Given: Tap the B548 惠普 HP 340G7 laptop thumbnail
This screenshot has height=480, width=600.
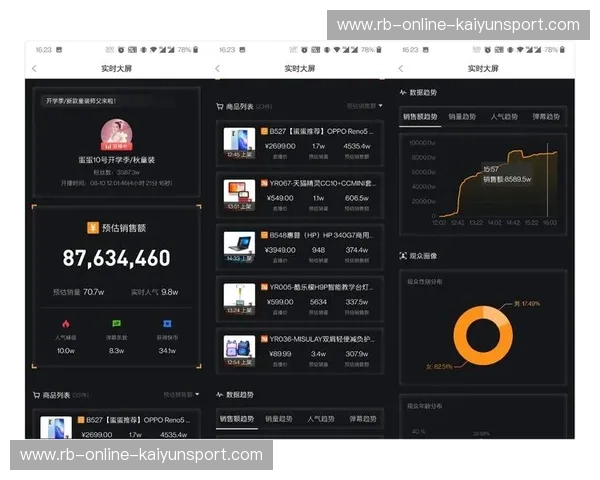Looking at the screenshot, I should [x=239, y=243].
